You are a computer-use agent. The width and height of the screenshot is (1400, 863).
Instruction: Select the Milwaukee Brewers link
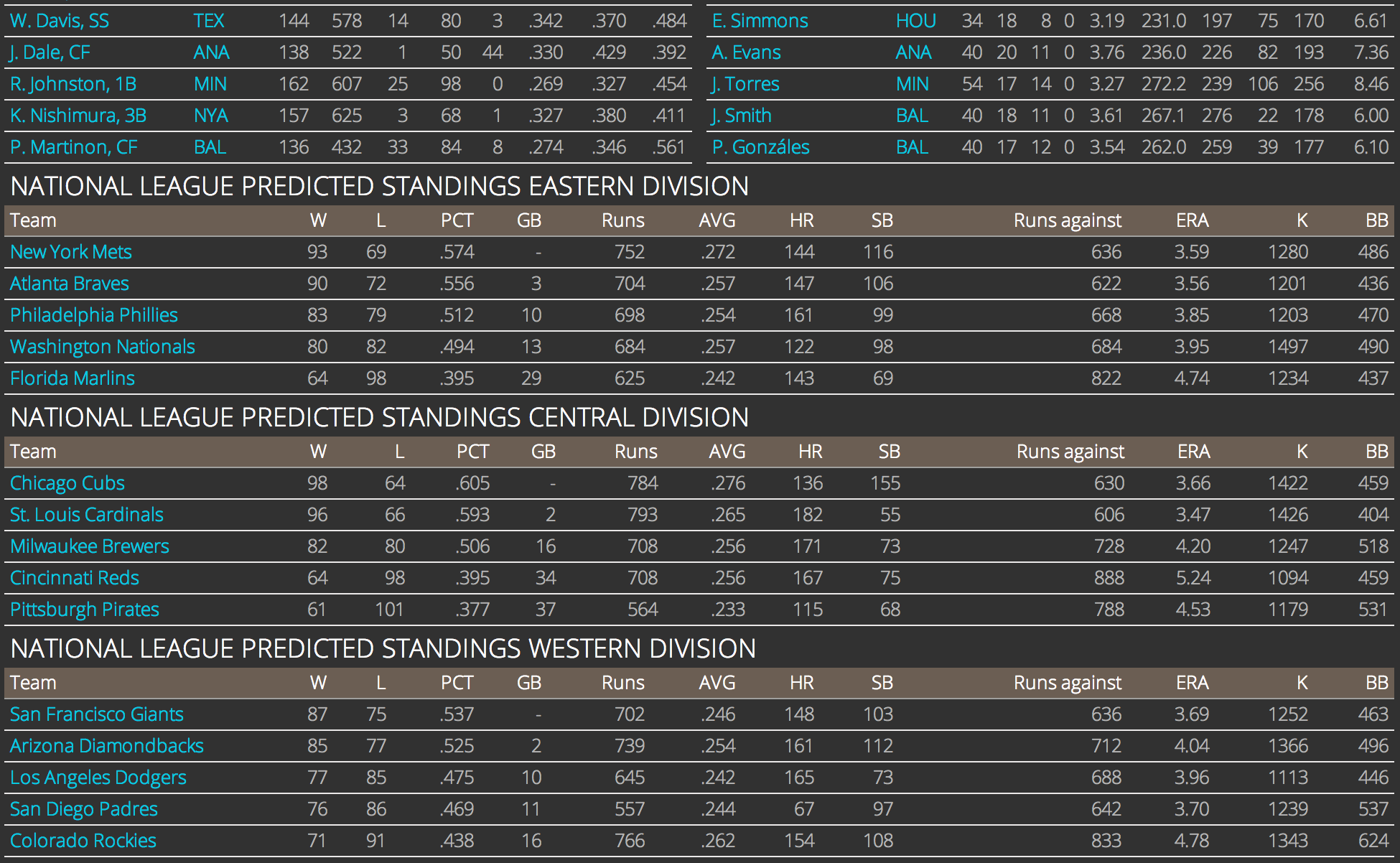(x=90, y=546)
